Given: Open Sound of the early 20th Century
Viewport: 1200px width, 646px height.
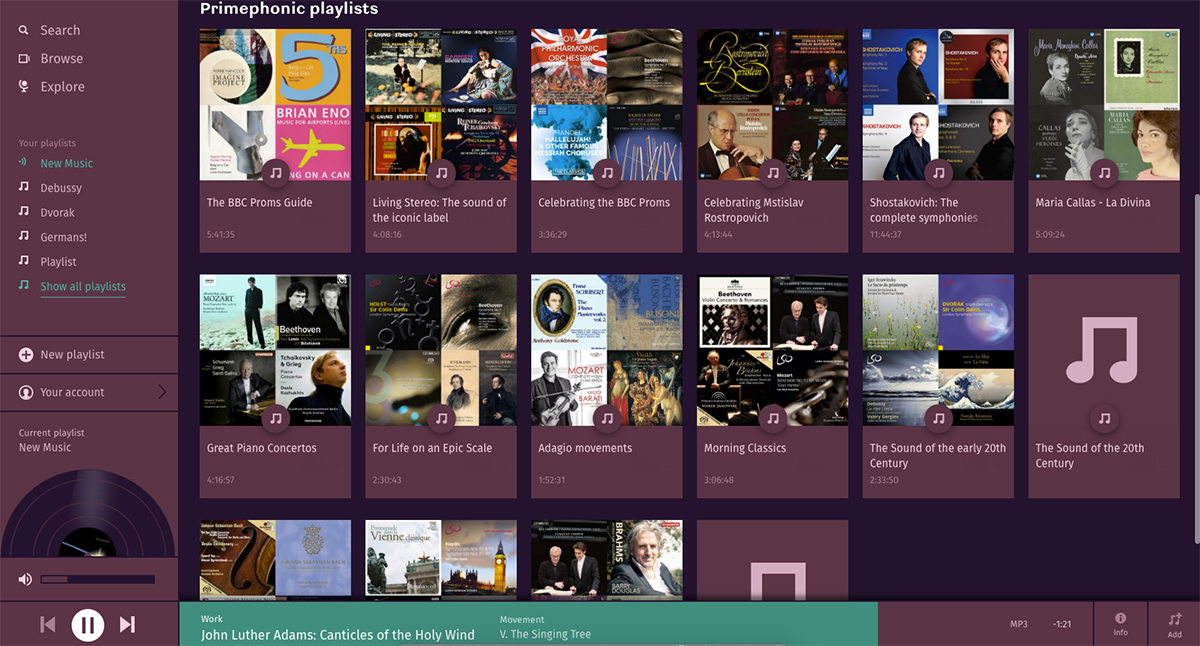Looking at the screenshot, I should (x=938, y=455).
